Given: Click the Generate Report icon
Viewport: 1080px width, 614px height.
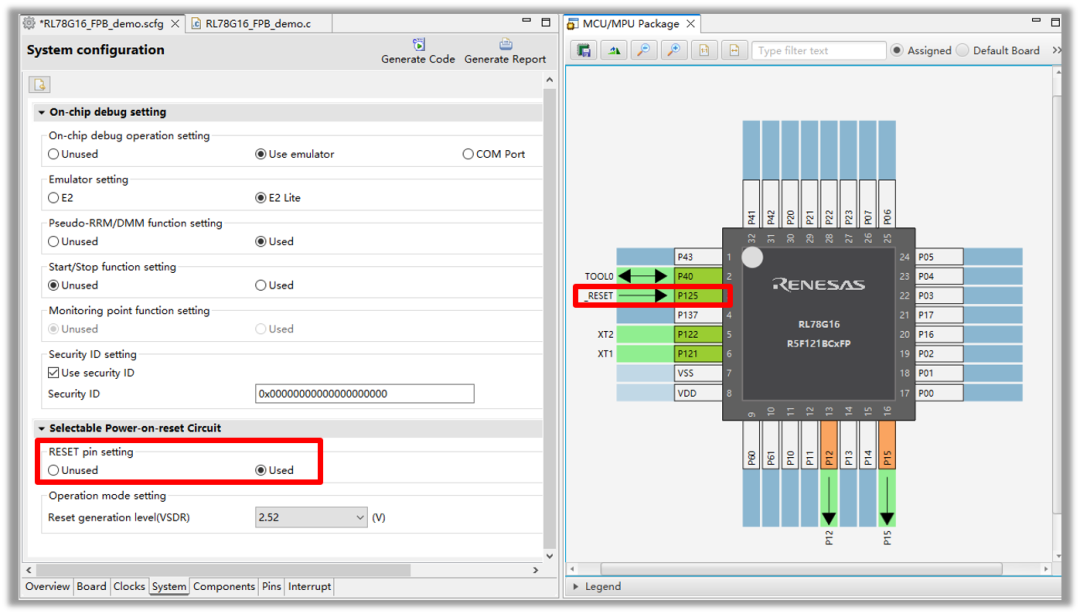Looking at the screenshot, I should 506,45.
